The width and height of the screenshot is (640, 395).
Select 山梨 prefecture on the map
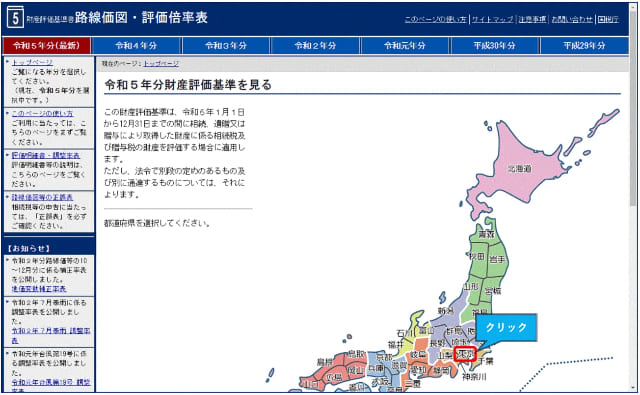[x=445, y=355]
